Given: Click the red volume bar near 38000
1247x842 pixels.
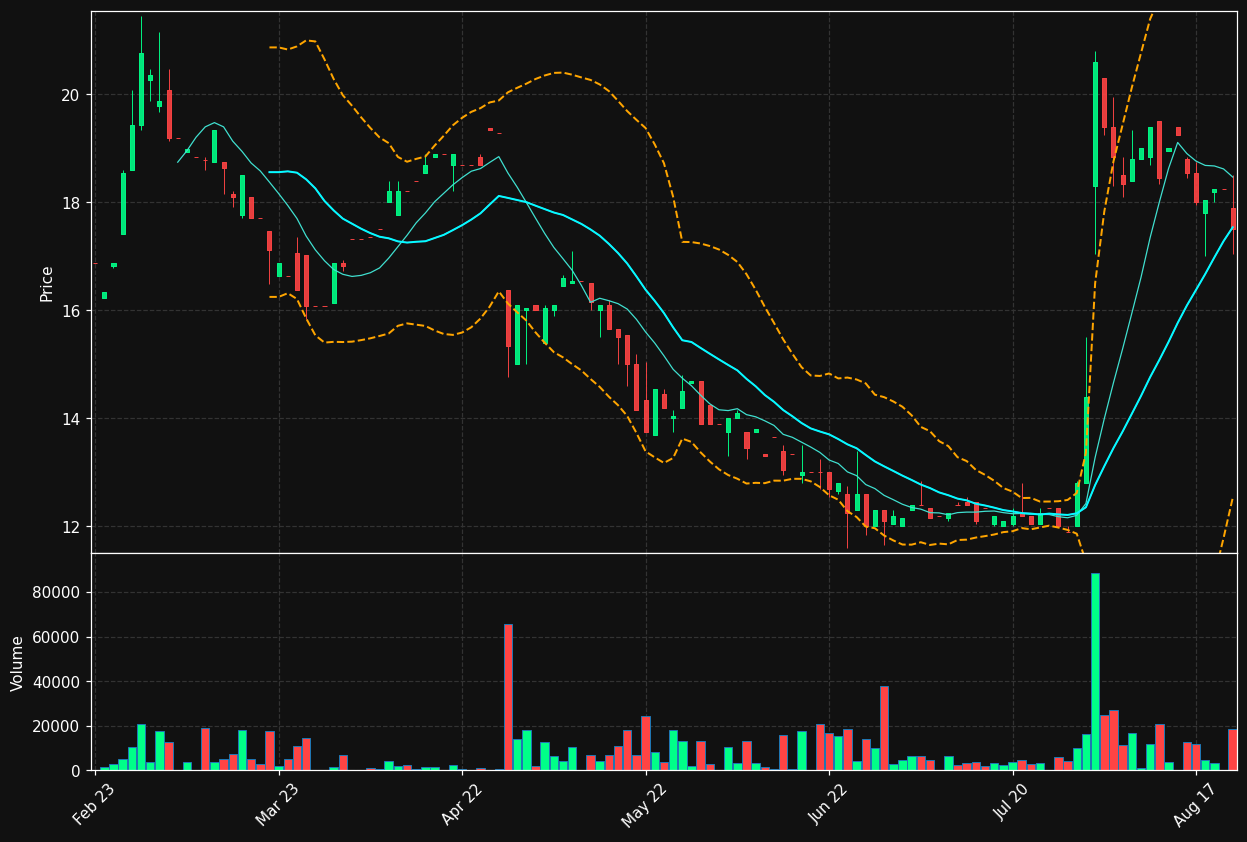Looking at the screenshot, I should click(x=884, y=728).
